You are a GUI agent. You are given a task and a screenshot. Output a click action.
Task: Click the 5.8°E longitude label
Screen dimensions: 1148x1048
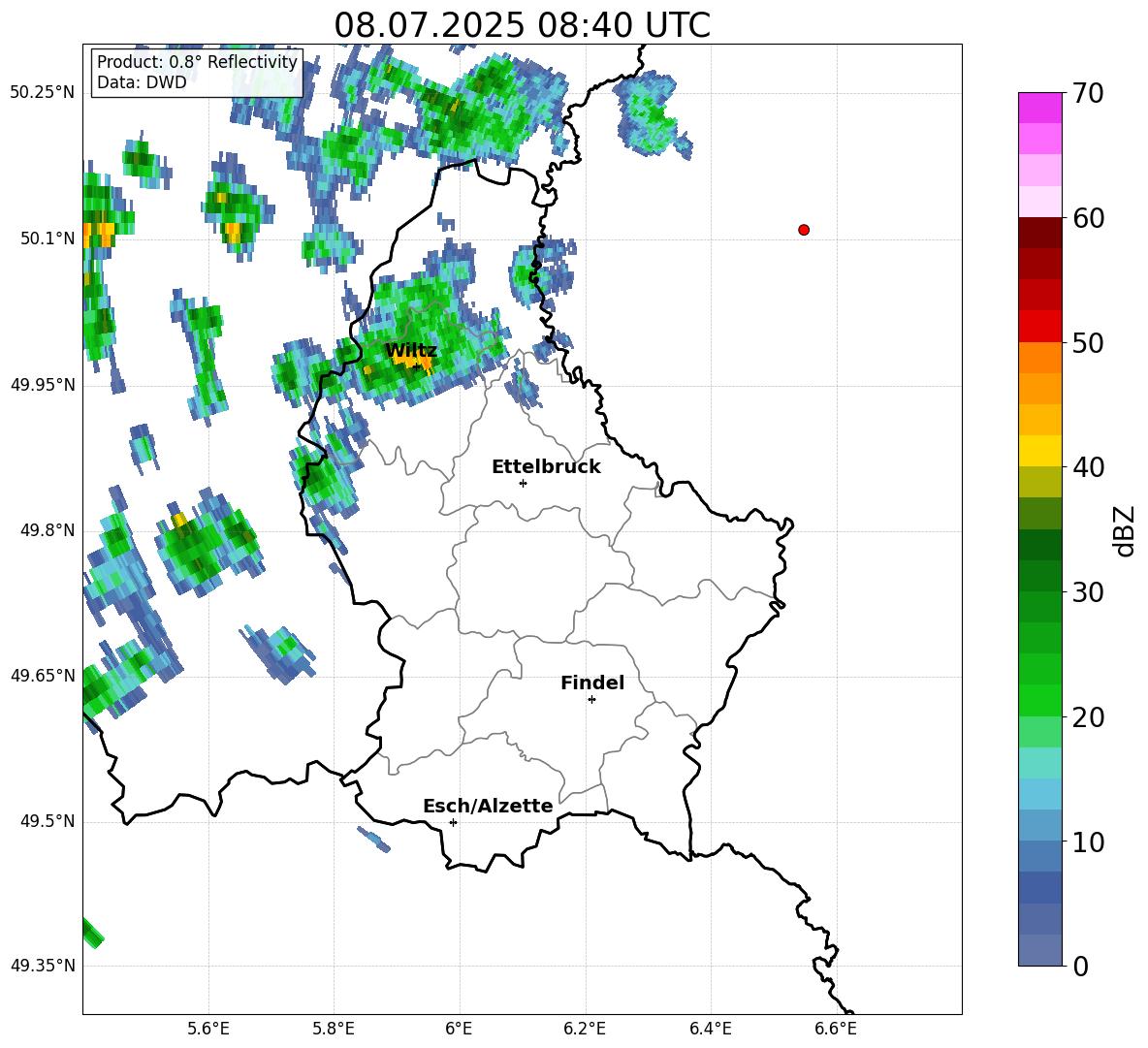[x=334, y=1029]
